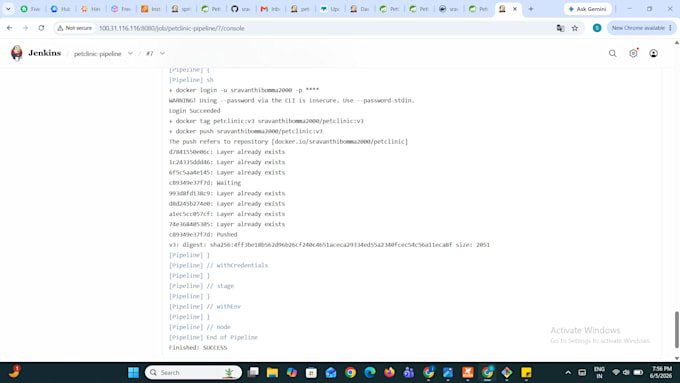Image resolution: width=680 pixels, height=383 pixels.
Task: Click the '[Pipeline] End of Pipeline' line
Action: 213,337
